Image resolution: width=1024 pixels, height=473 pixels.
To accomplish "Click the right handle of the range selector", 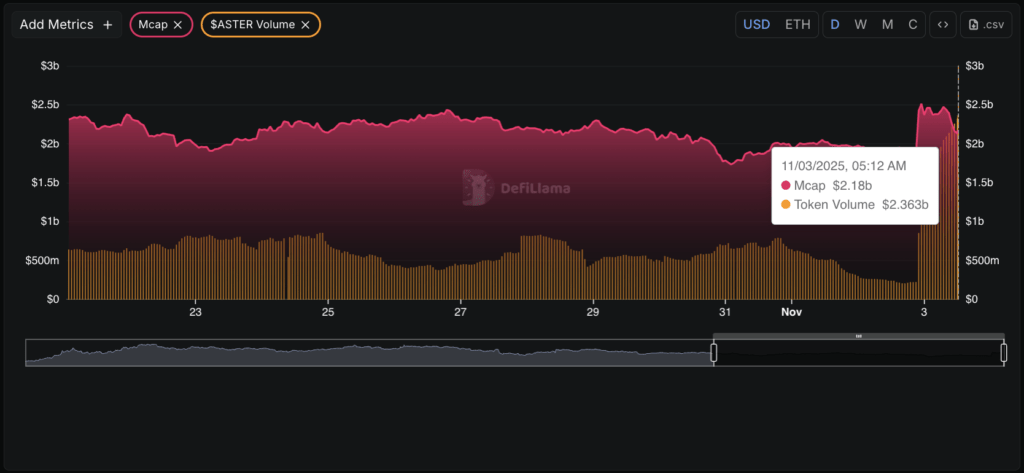I will click(1003, 352).
